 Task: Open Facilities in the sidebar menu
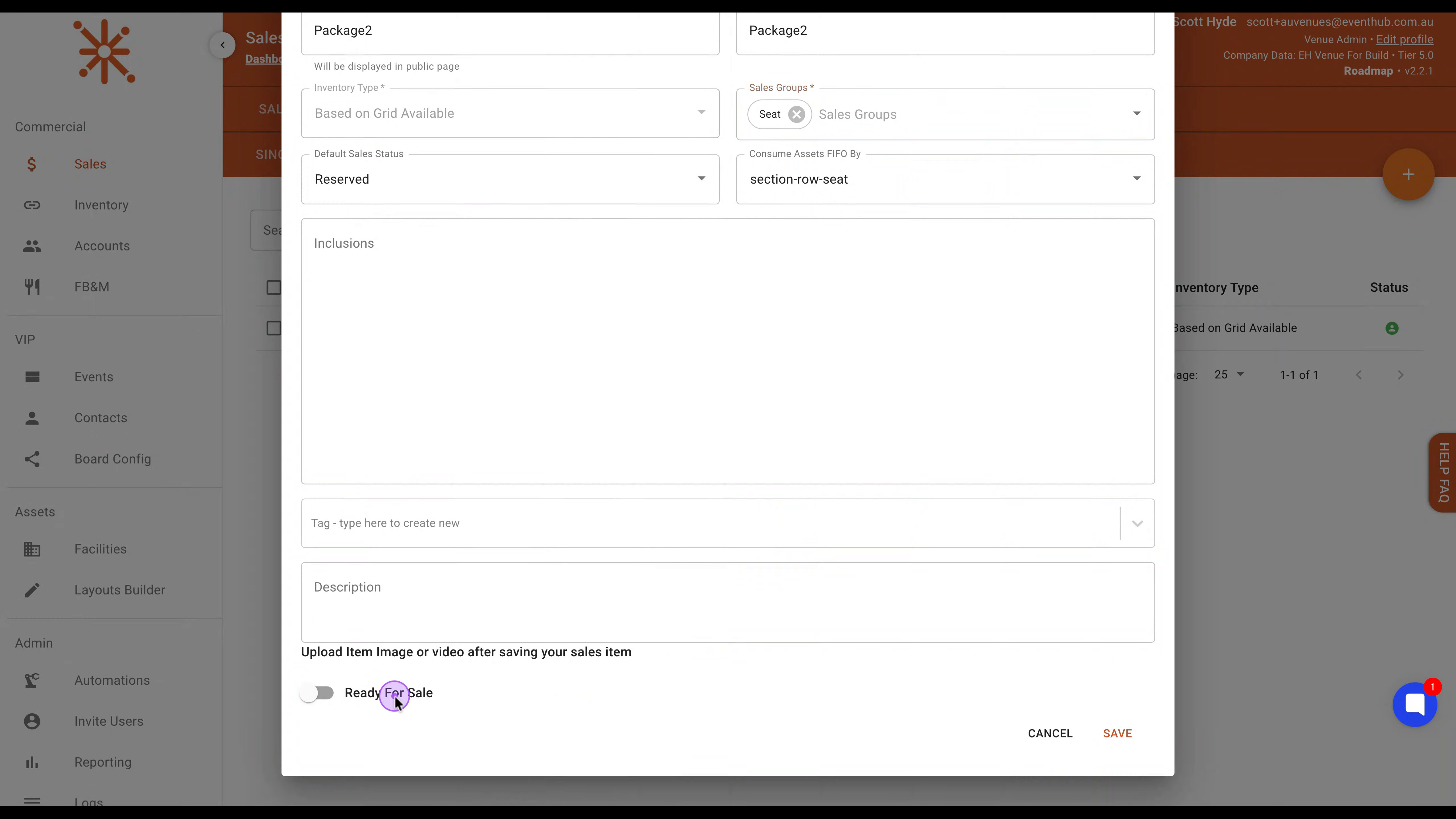[x=101, y=549]
